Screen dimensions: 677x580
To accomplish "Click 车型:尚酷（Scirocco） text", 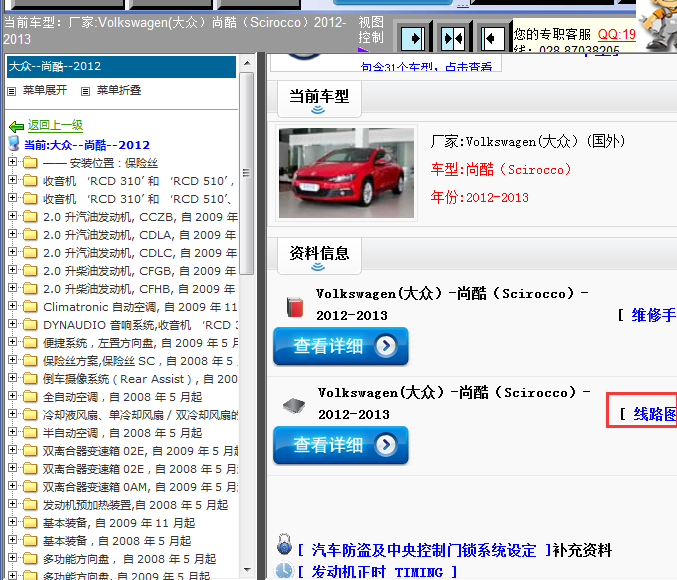I will point(501,169).
